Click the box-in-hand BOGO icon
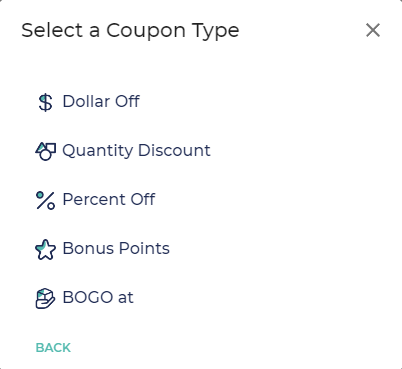Image resolution: width=402 pixels, height=369 pixels. click(x=45, y=298)
